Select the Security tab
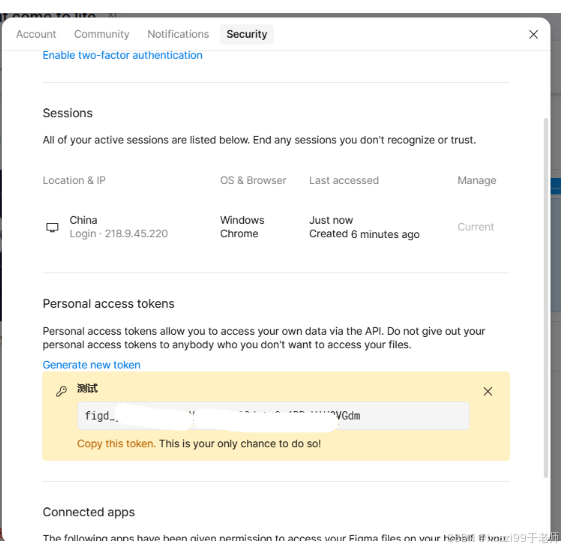 click(x=247, y=34)
